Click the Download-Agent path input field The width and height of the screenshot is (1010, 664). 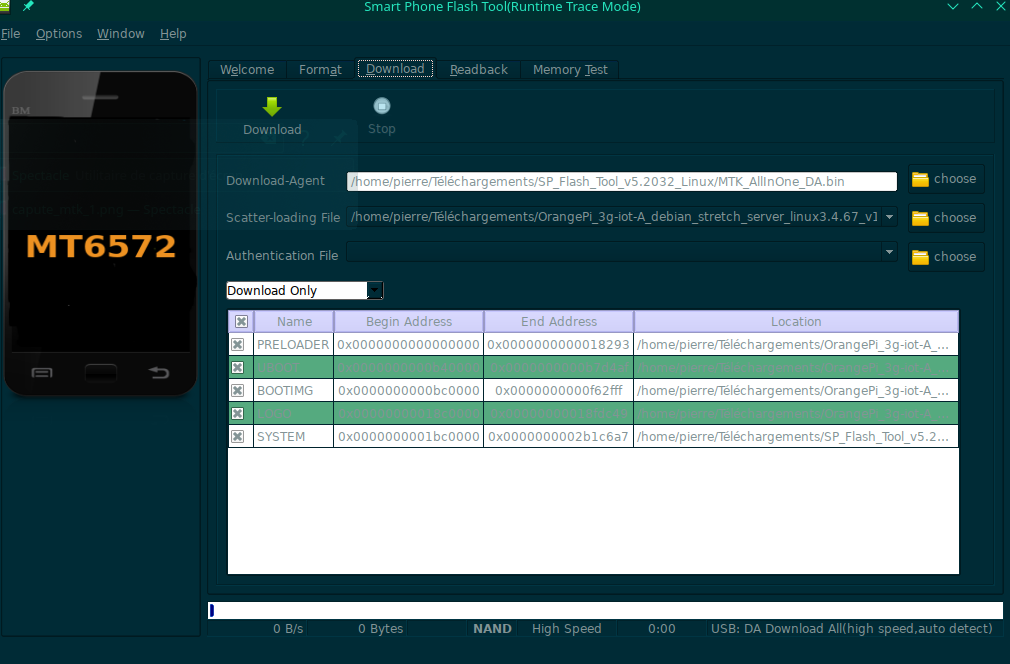pyautogui.click(x=621, y=182)
